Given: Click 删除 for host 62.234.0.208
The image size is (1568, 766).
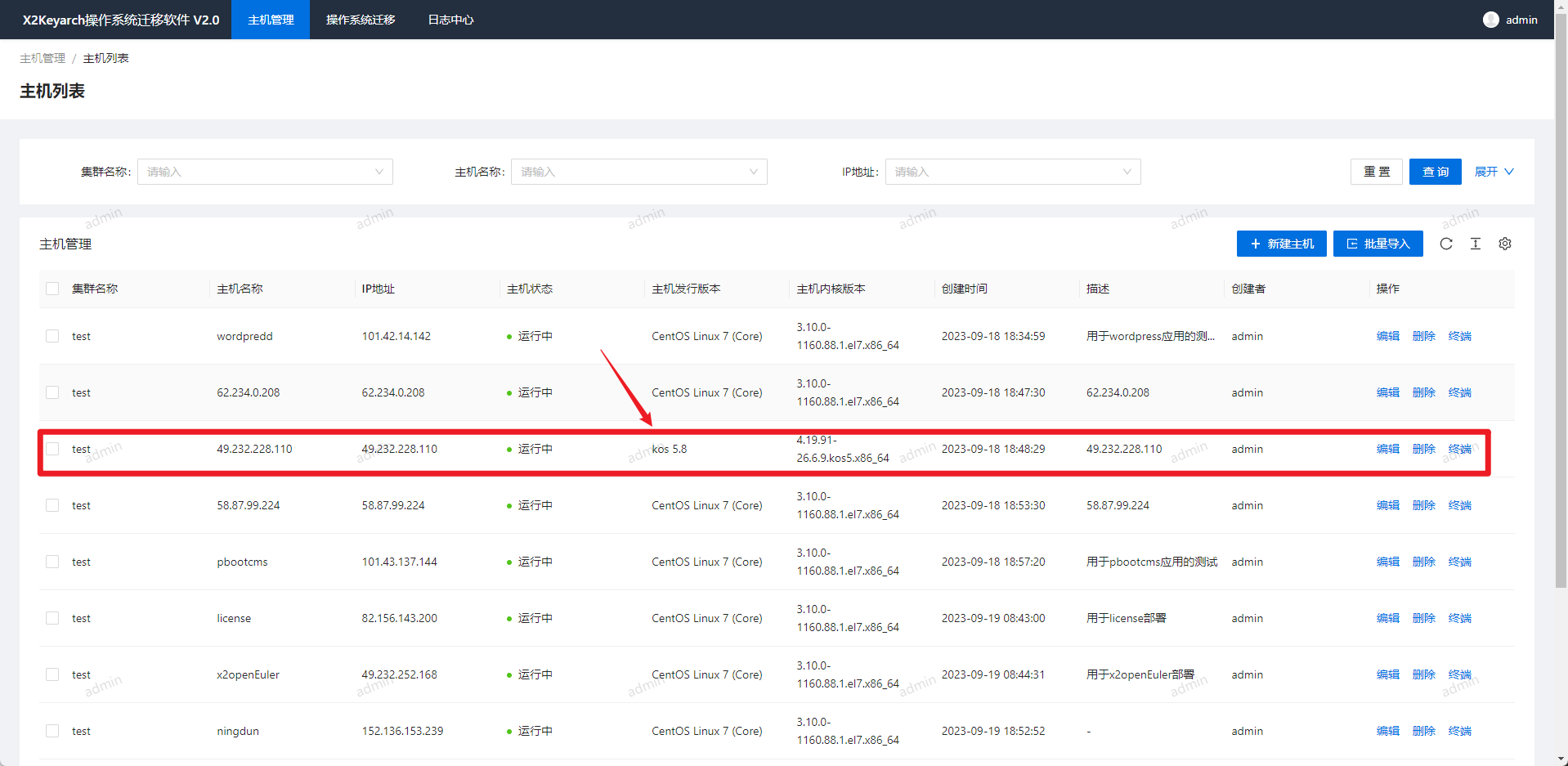Looking at the screenshot, I should pyautogui.click(x=1424, y=392).
